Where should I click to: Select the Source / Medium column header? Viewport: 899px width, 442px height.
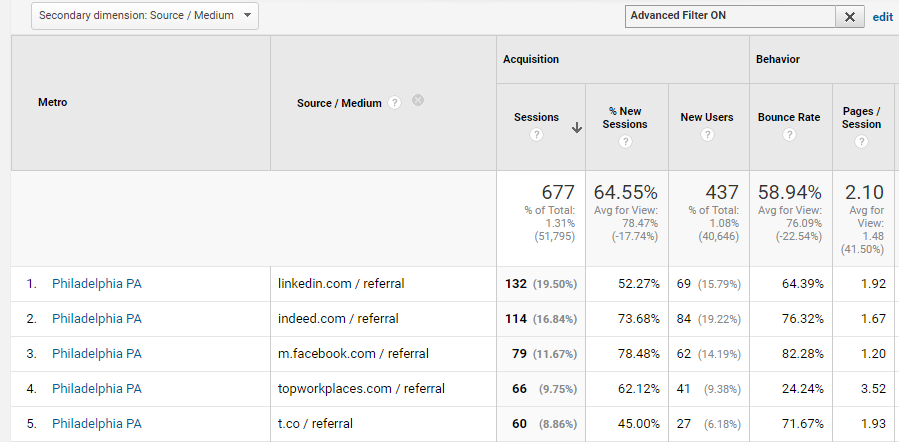(339, 103)
